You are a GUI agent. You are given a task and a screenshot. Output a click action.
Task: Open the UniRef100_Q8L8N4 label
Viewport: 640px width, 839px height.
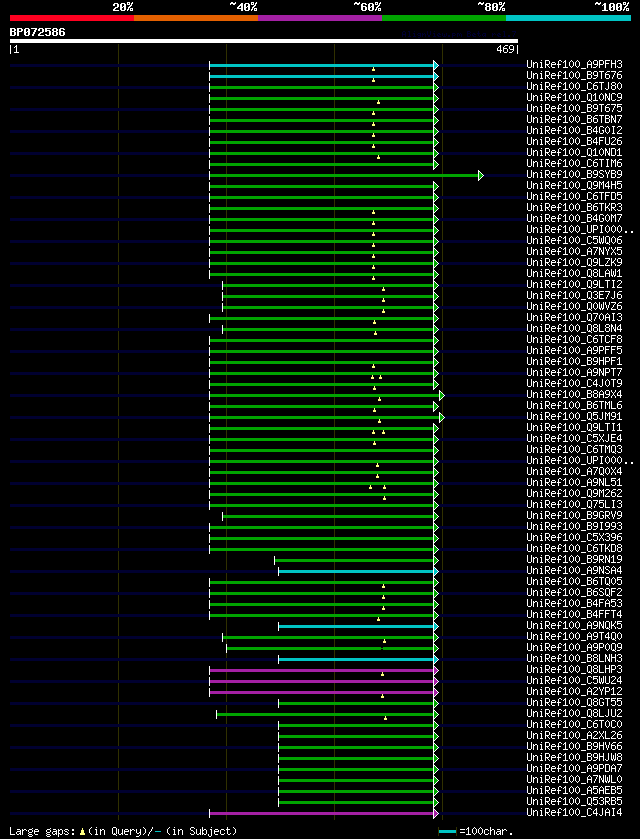point(574,329)
